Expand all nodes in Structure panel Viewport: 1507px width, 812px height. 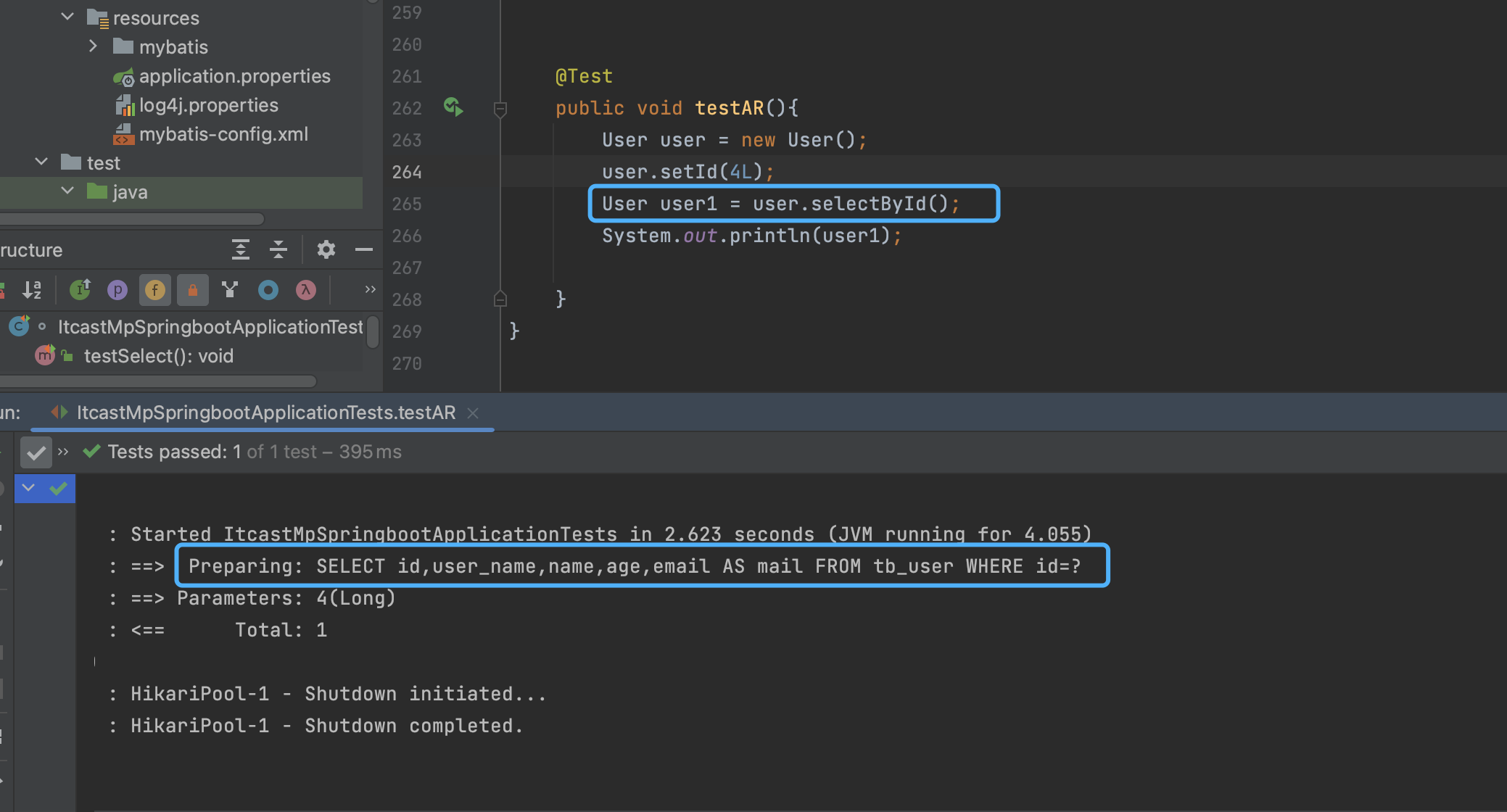[x=241, y=249]
